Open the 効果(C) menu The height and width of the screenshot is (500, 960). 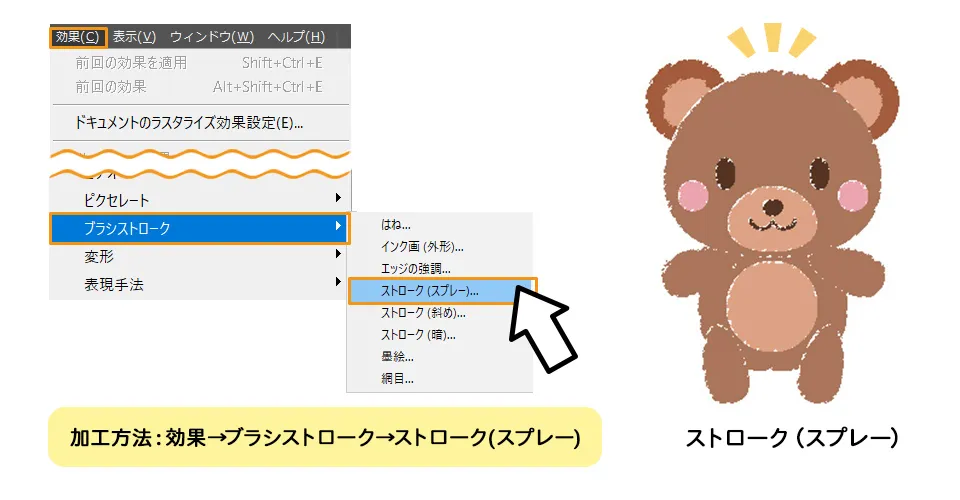[78, 37]
